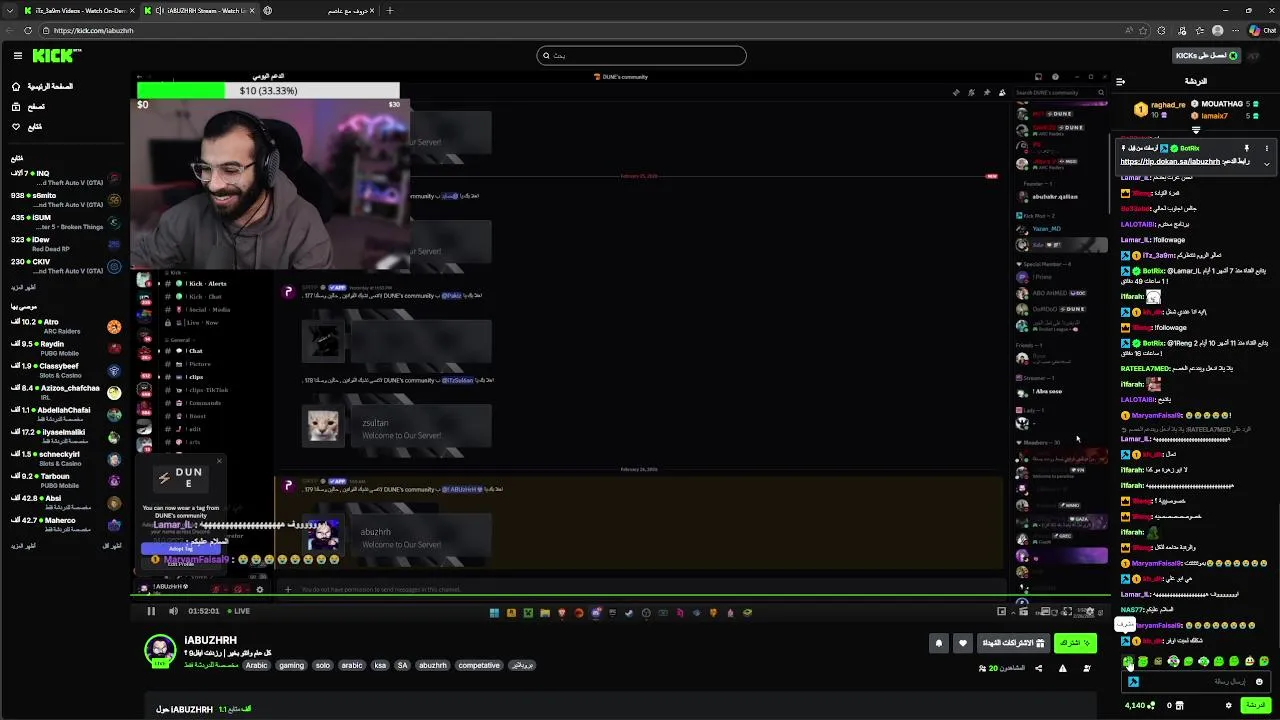Show more followed channels
The width and height of the screenshot is (1280, 720).
[22, 287]
